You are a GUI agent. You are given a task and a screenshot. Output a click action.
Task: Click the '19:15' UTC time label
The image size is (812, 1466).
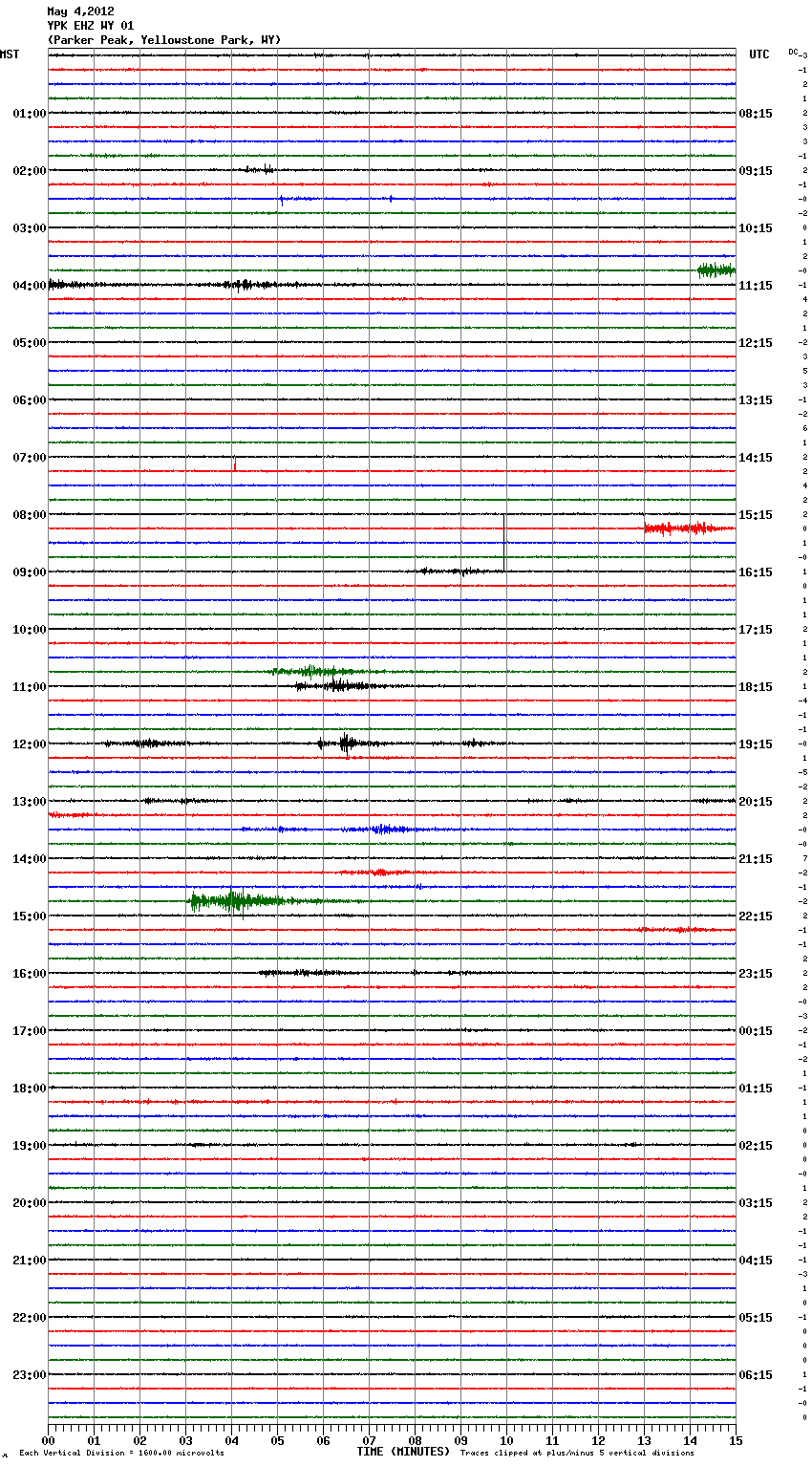pyautogui.click(x=756, y=744)
